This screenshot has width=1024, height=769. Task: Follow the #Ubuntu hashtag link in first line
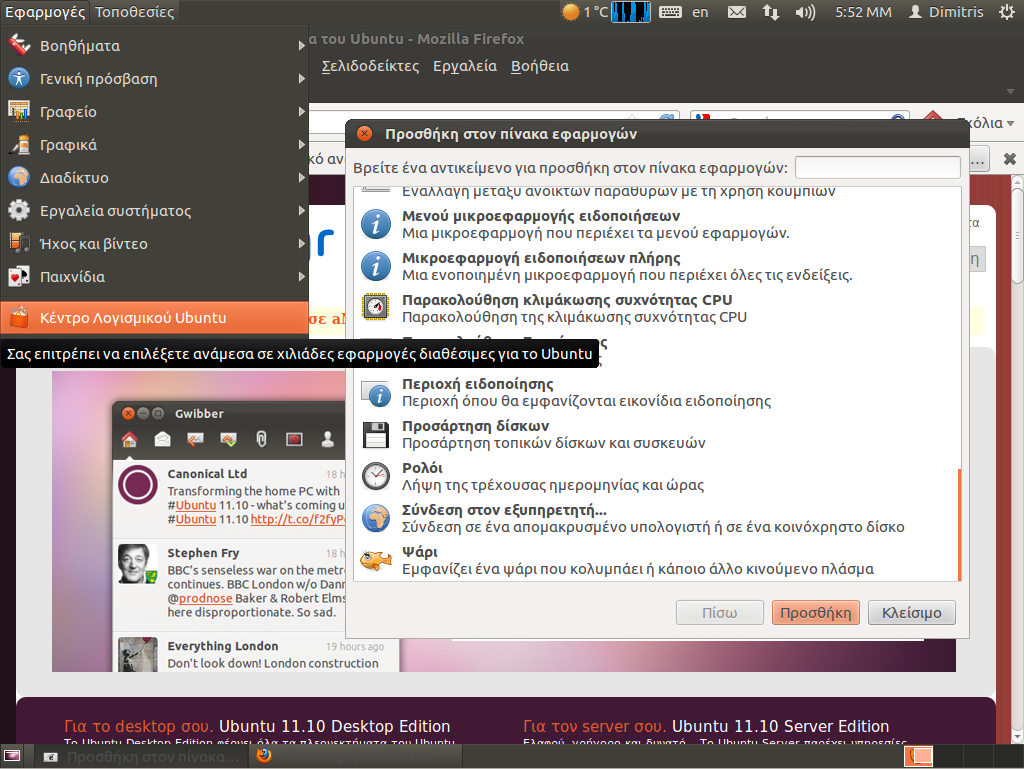192,505
